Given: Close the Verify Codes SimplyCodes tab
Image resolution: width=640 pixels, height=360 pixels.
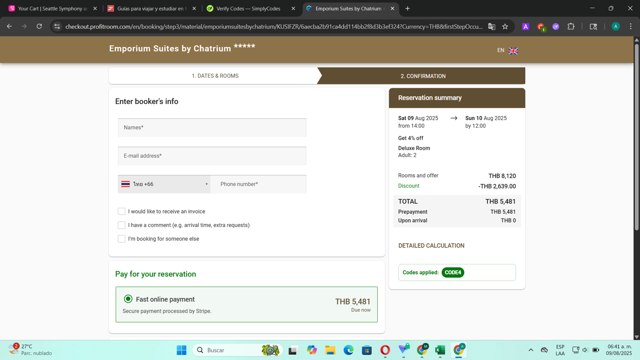Looking at the screenshot, I should pyautogui.click(x=293, y=8).
